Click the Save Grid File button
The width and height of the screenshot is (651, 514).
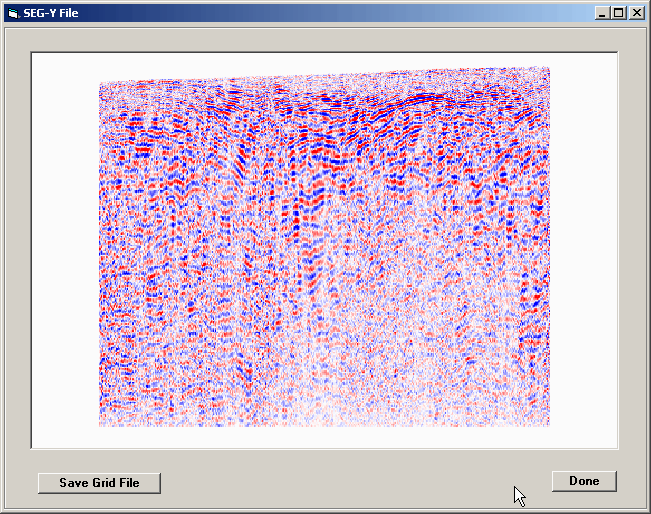click(x=99, y=483)
